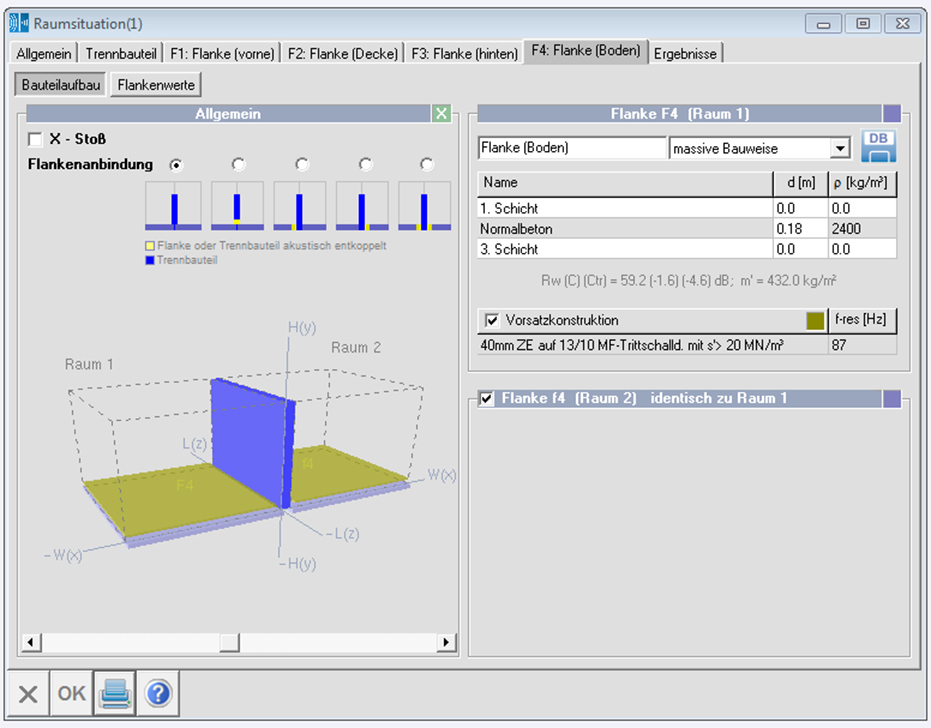Click the Flanke (Boden) name input field

click(x=572, y=149)
